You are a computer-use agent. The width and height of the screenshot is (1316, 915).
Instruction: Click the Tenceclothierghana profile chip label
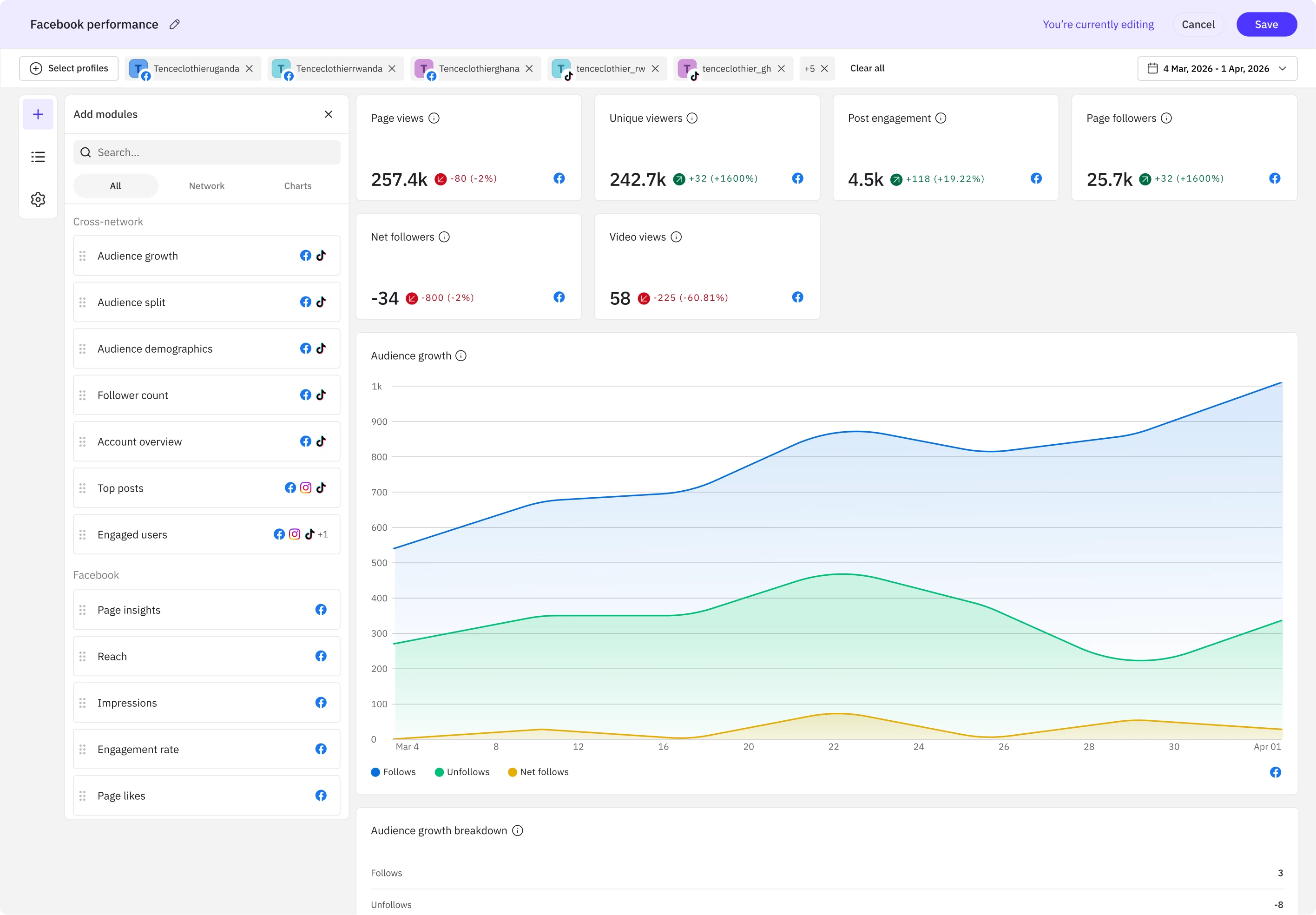[479, 68]
